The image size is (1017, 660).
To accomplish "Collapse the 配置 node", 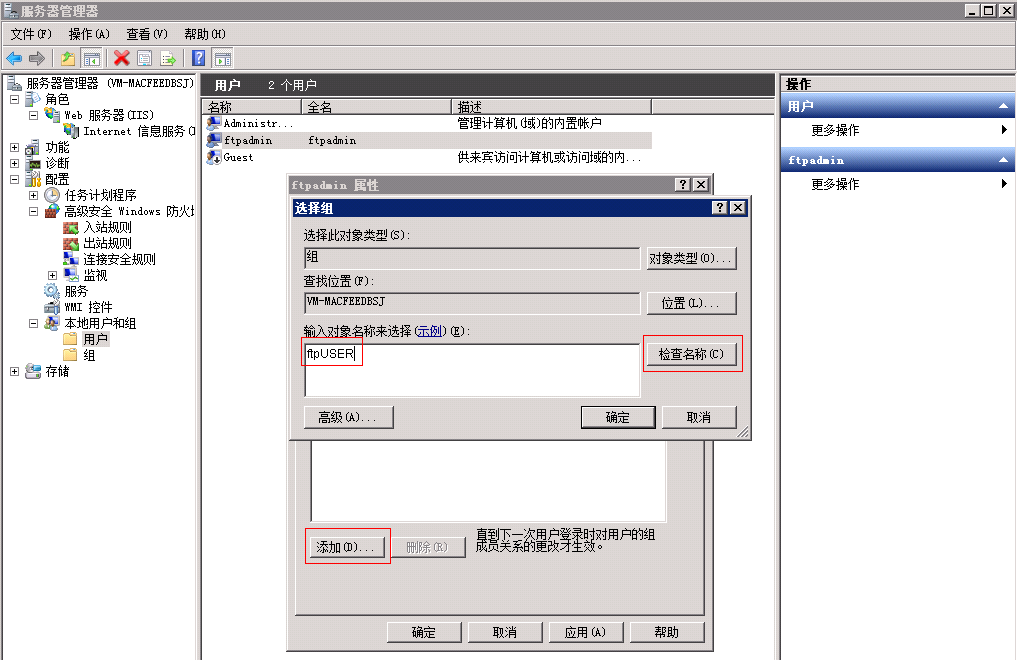I will coord(14,180).
